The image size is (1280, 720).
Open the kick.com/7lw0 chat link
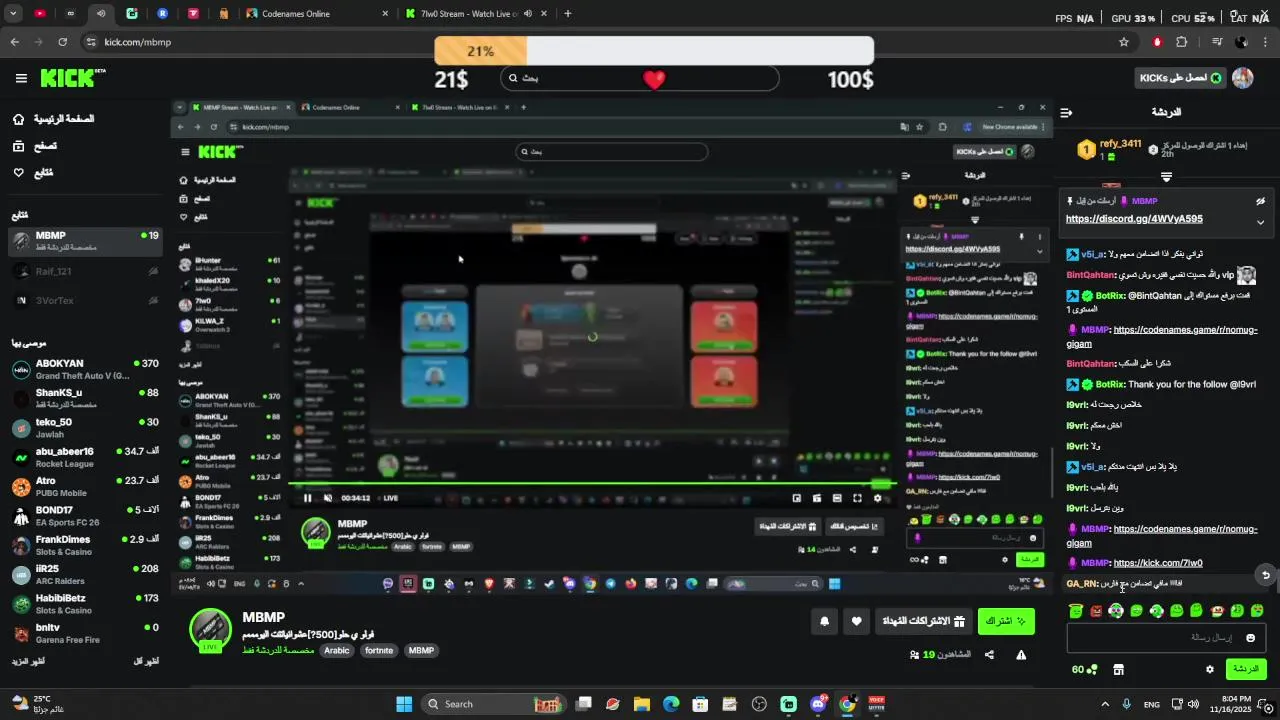click(1157, 563)
